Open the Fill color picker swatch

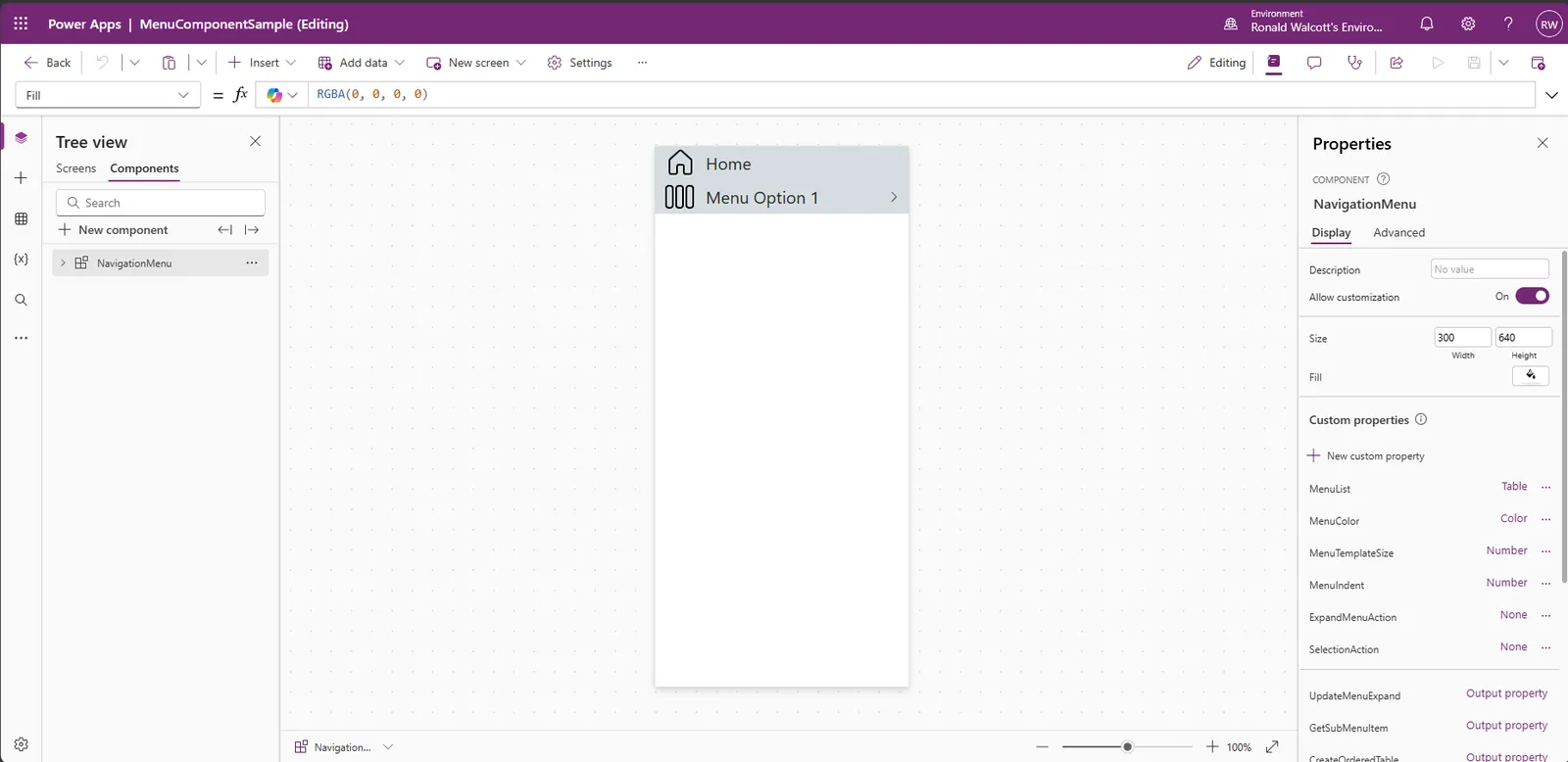1531,376
